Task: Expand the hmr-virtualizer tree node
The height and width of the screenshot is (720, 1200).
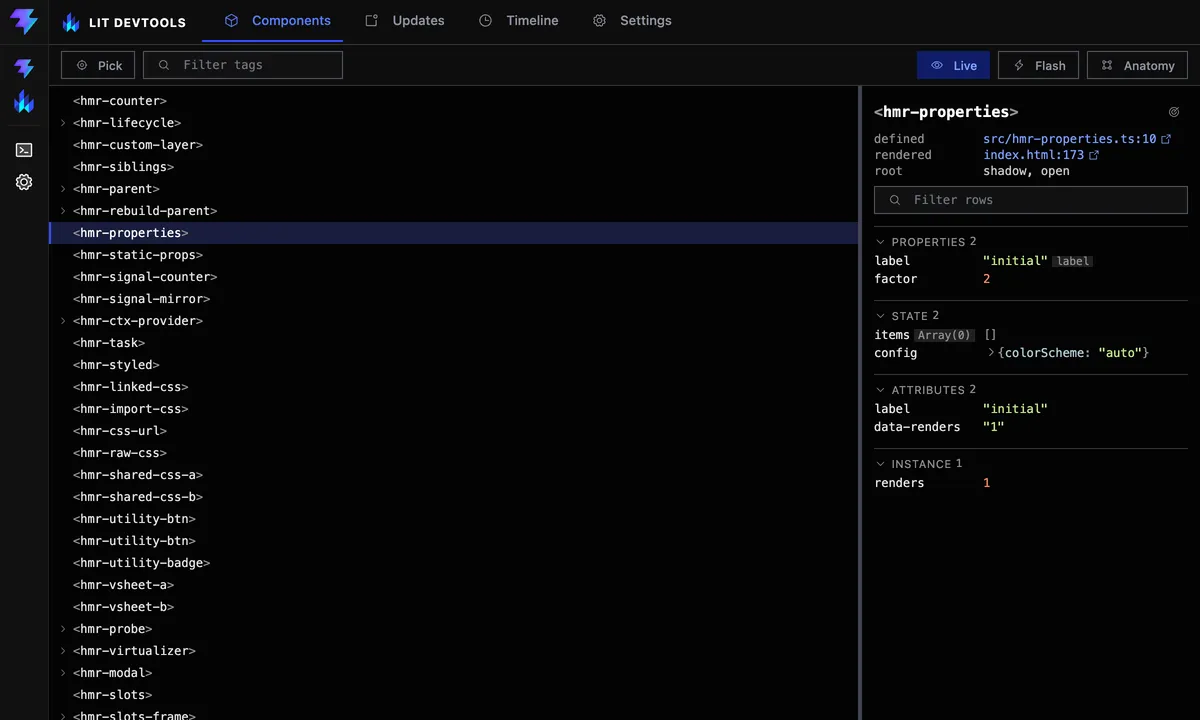Action: coord(63,651)
